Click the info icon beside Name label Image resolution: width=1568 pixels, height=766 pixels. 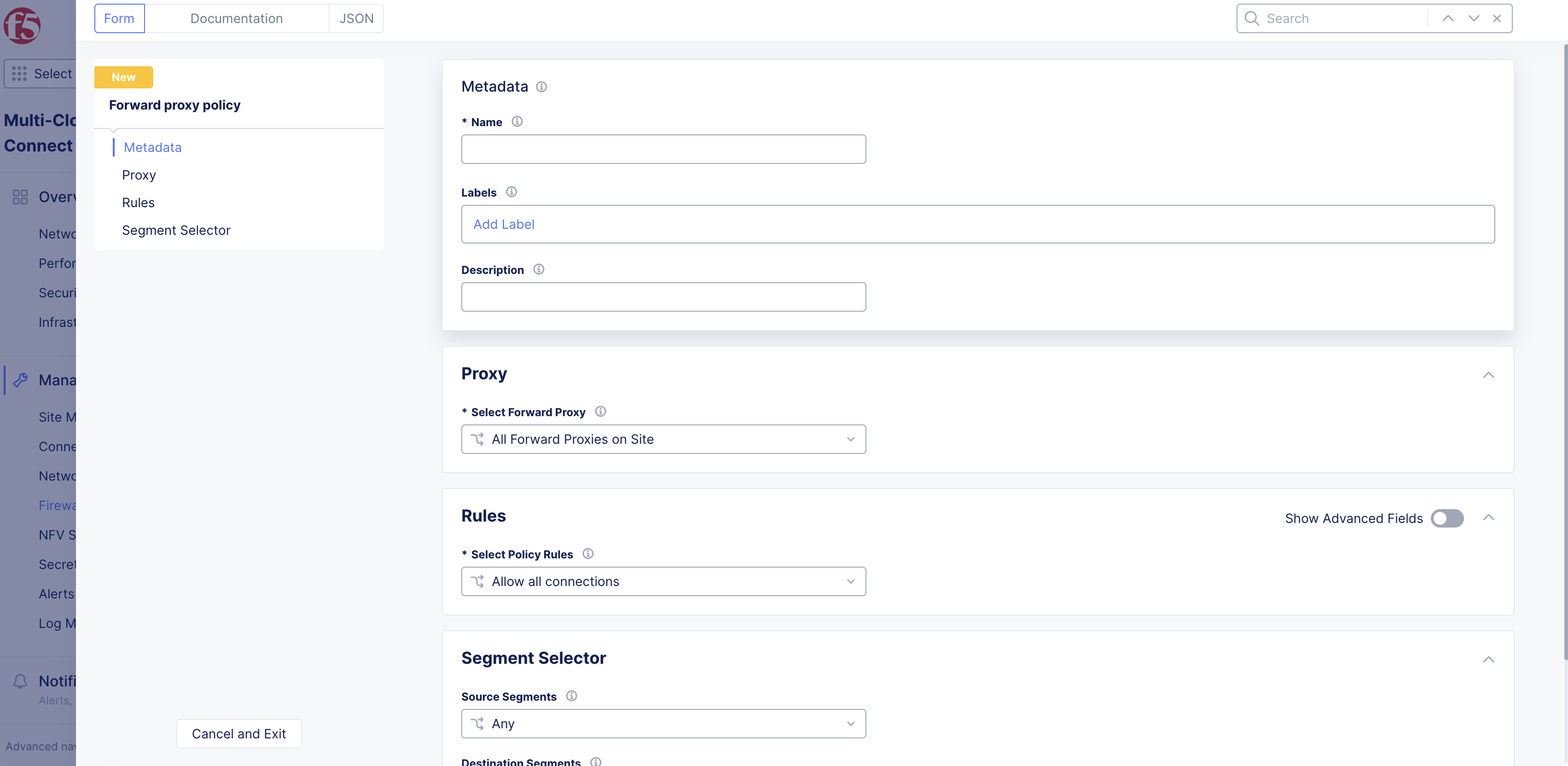point(517,122)
